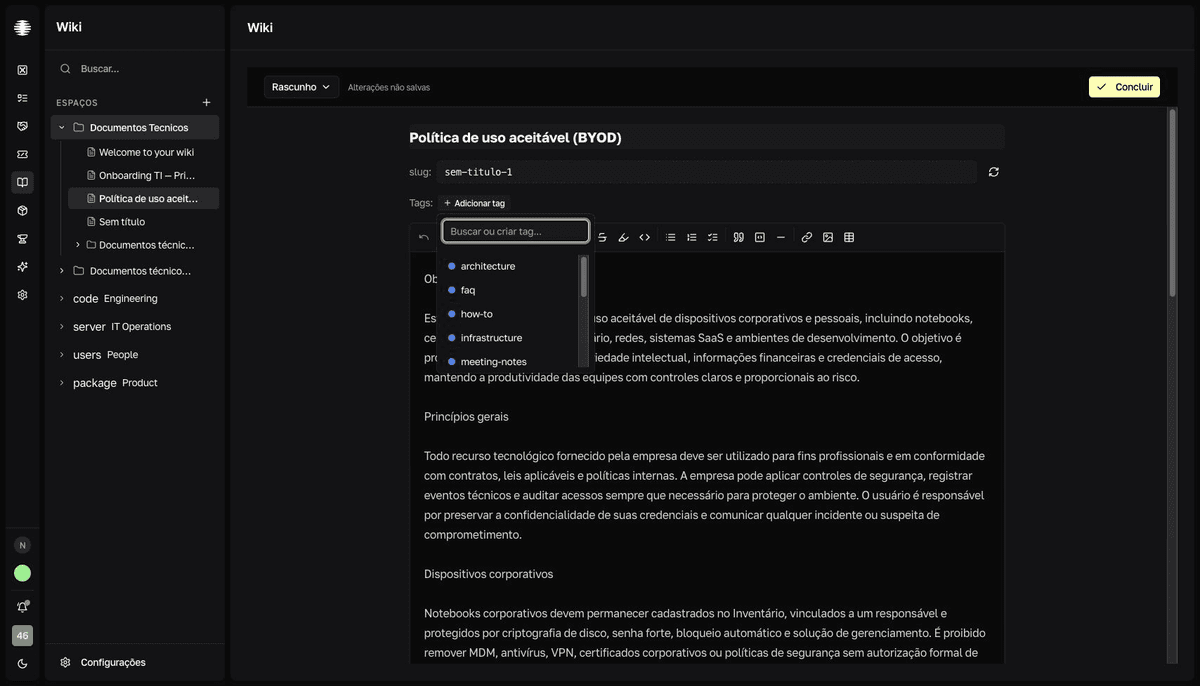Viewport: 1200px width, 686px height.
Task: Click the slug field sem-titulo-1
Action: (706, 172)
